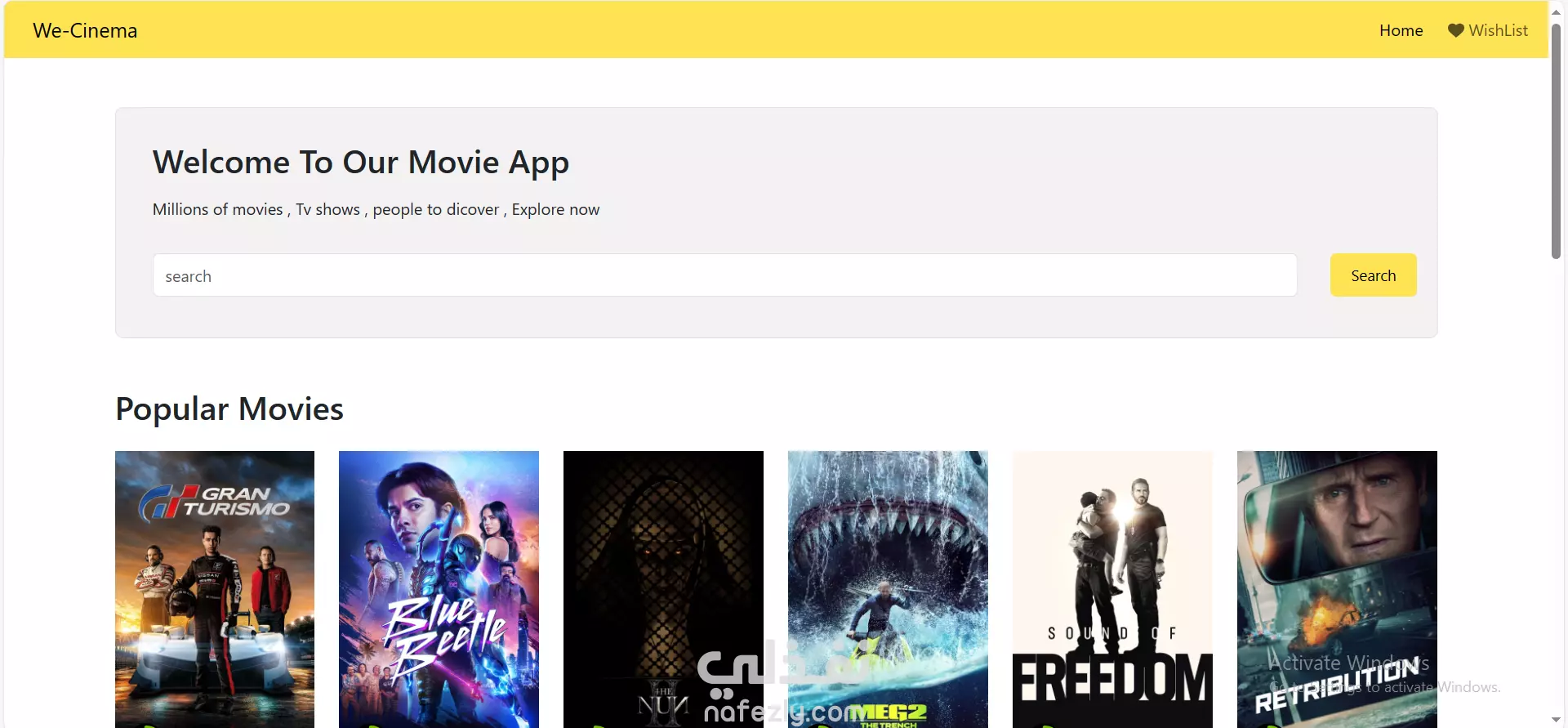Open the Gran Turismo movie poster
The width and height of the screenshot is (1568, 728).
215,589
